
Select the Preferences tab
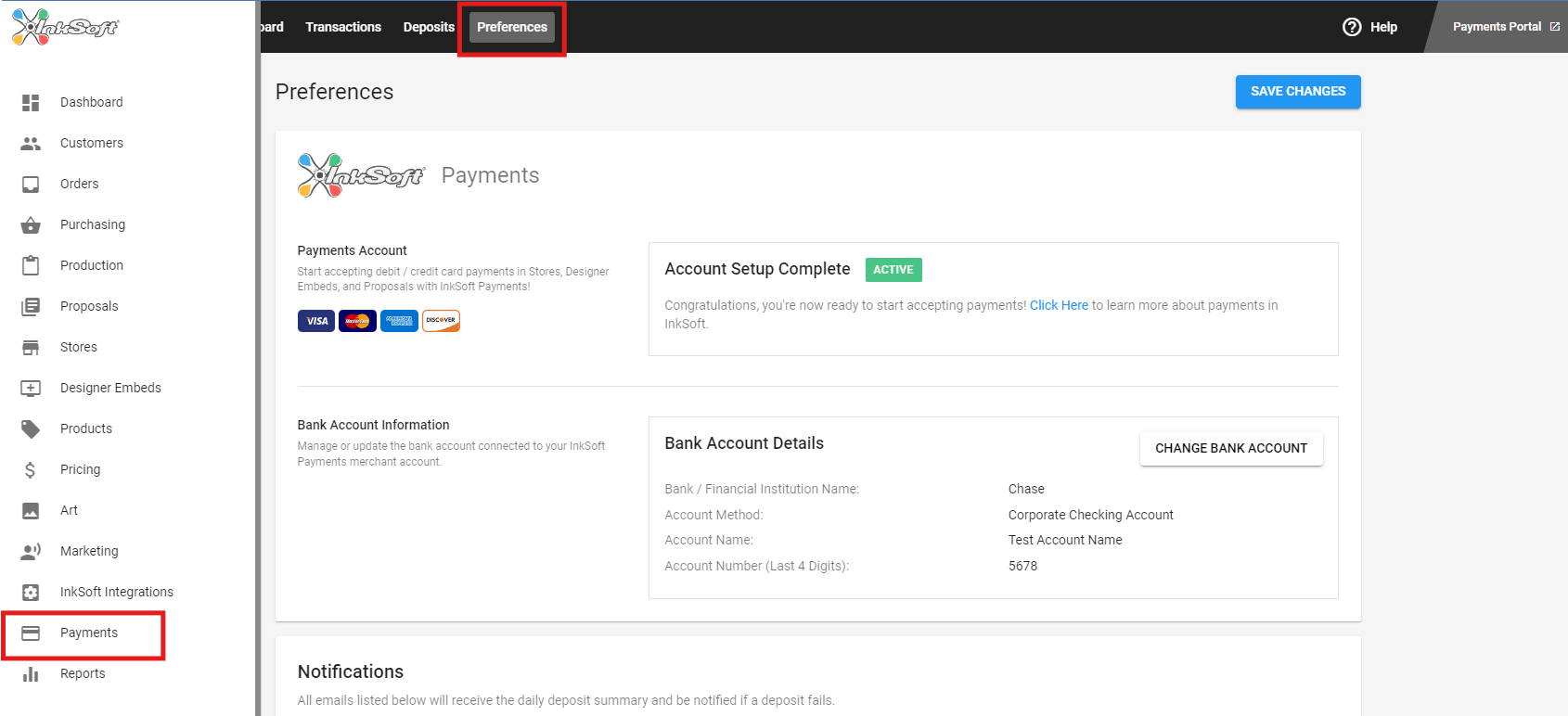click(x=512, y=27)
